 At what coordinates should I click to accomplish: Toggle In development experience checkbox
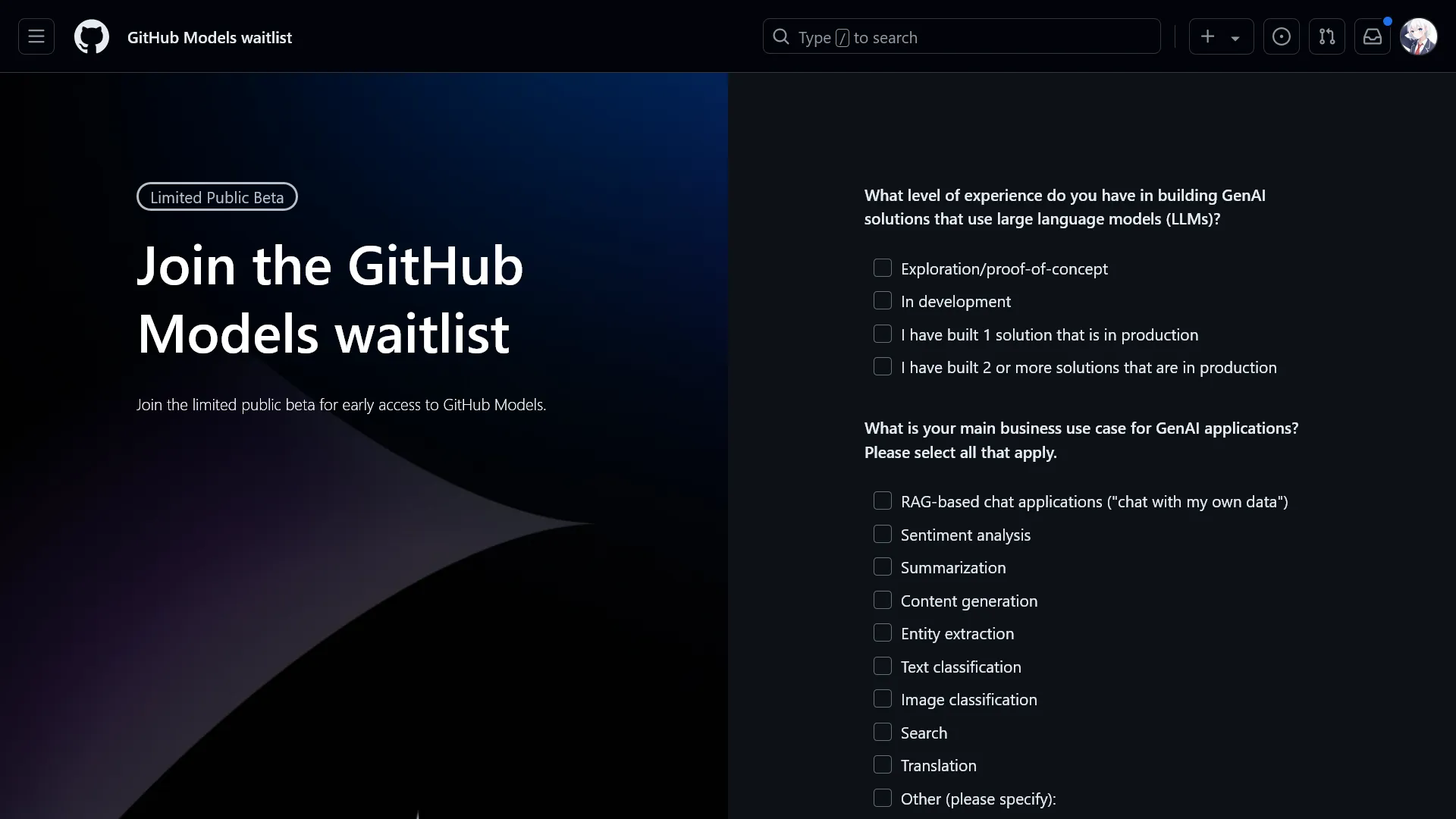[882, 300]
